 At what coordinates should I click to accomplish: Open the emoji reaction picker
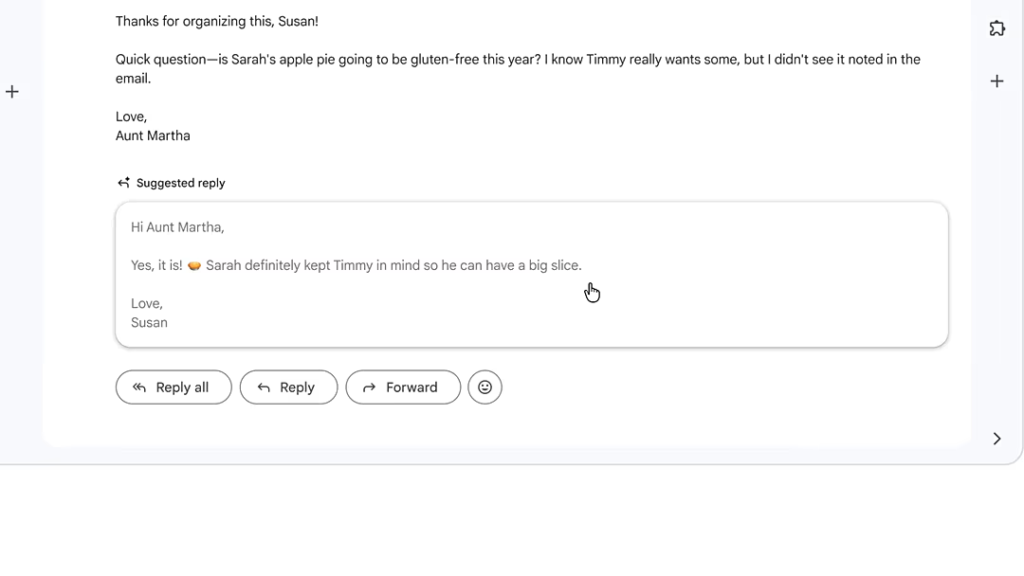tap(485, 387)
